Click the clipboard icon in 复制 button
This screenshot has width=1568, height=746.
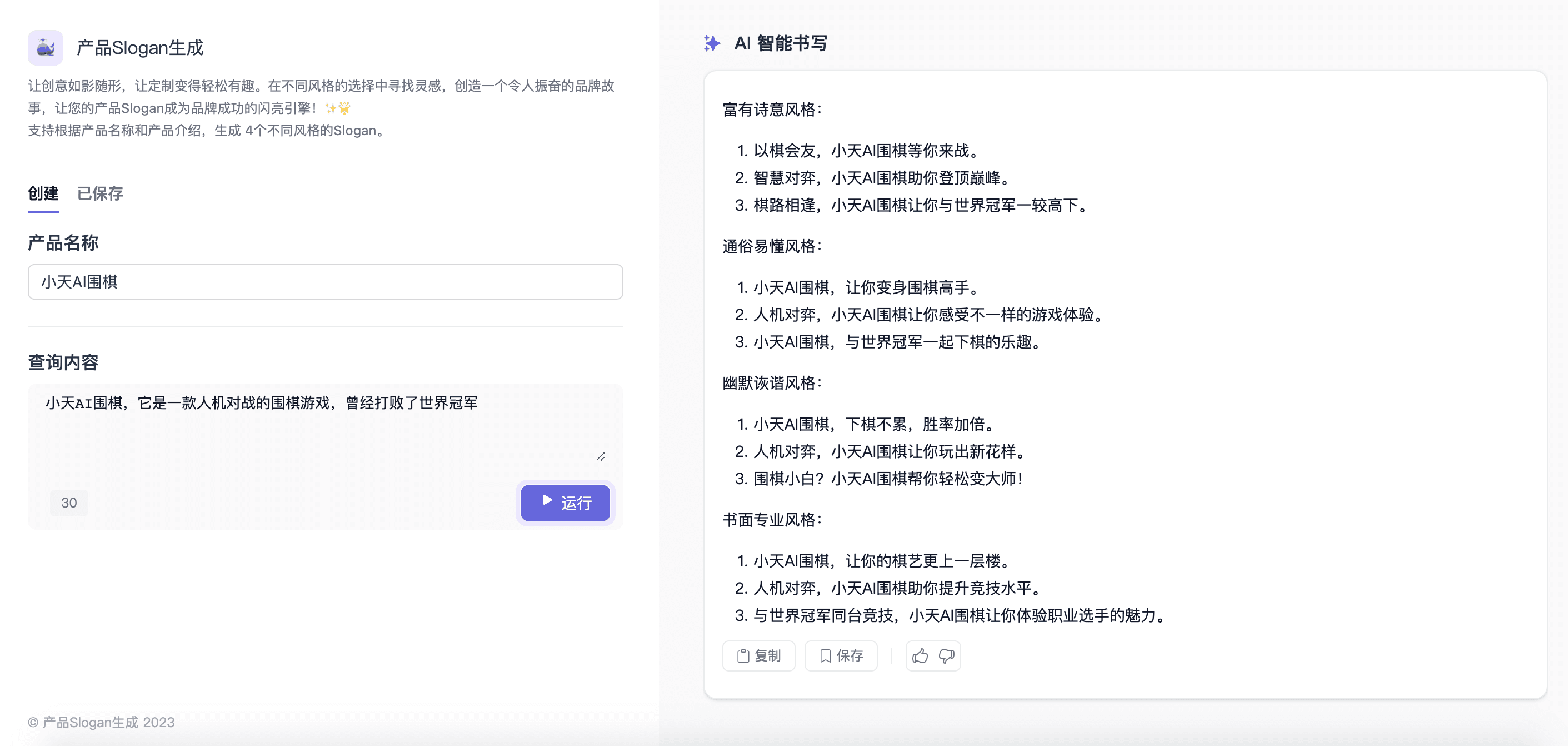tap(743, 655)
